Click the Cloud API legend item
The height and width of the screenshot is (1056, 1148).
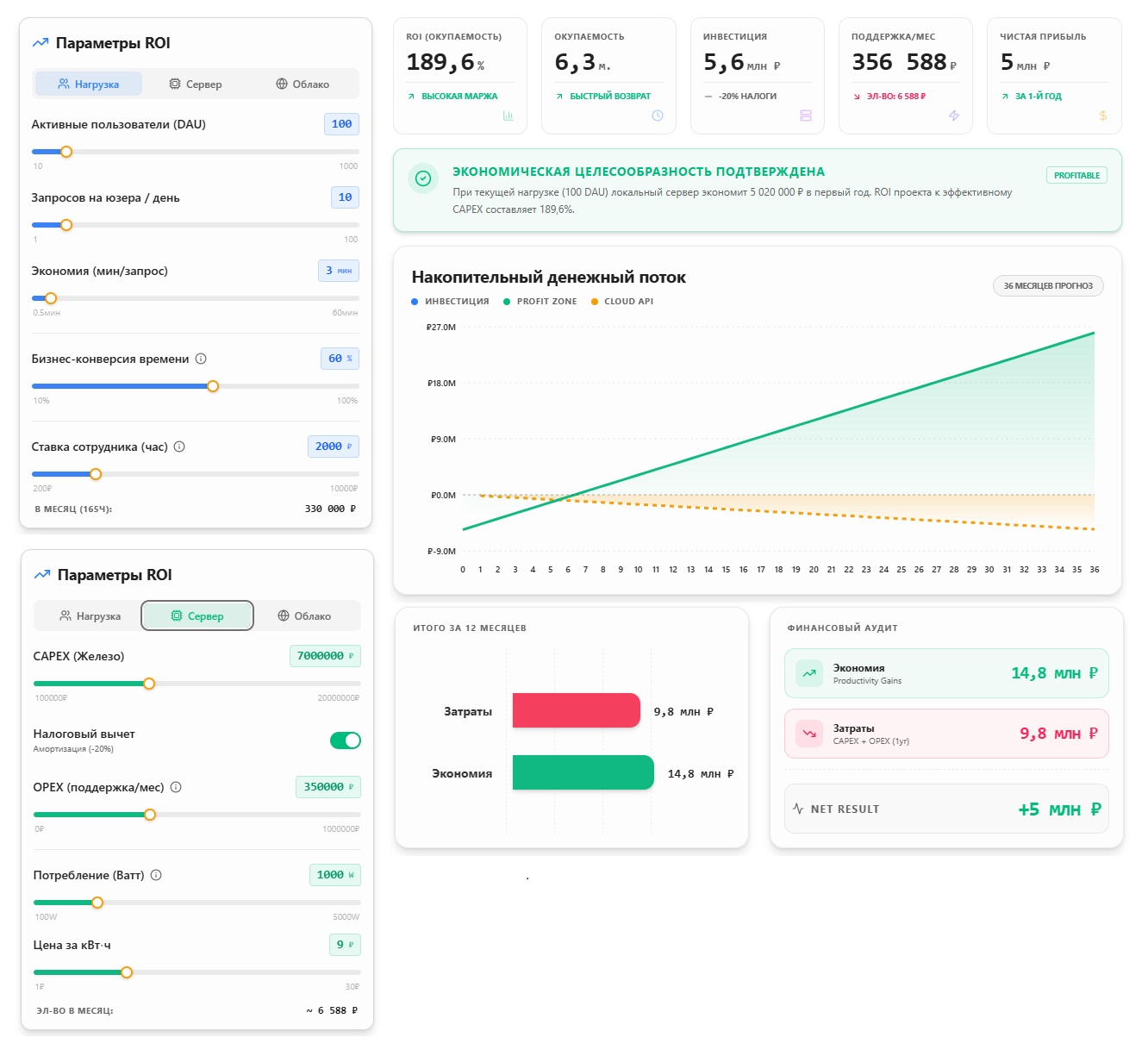tap(622, 302)
